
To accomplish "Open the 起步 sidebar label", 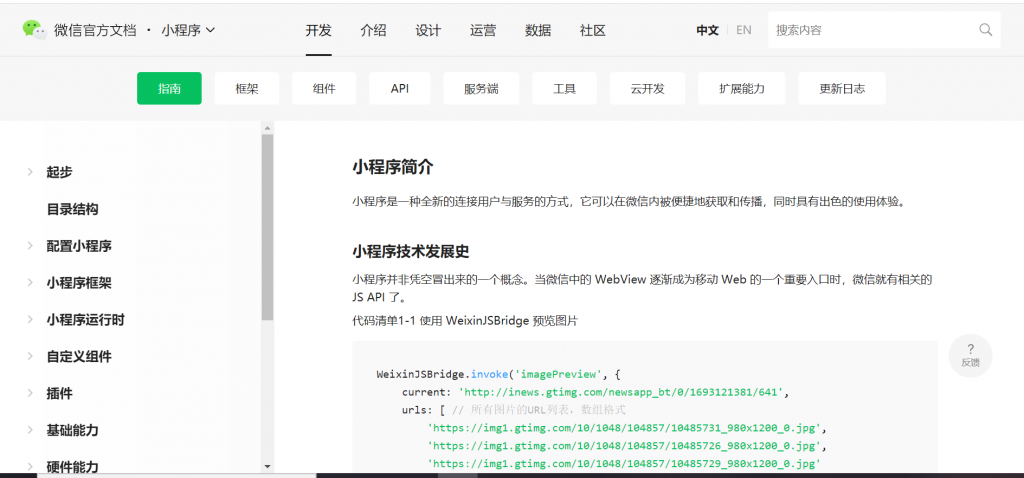I will tap(59, 172).
